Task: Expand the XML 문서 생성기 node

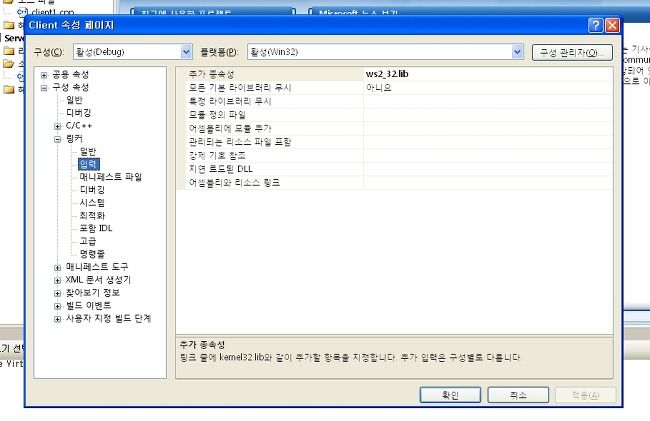Action: tap(58, 281)
